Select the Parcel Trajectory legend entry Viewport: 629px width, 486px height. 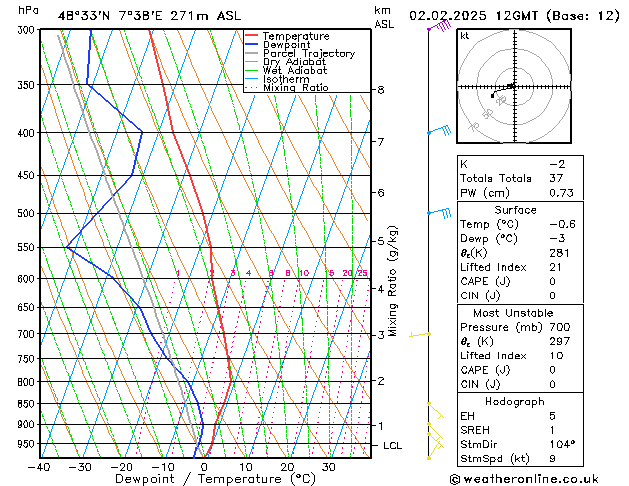pyautogui.click(x=308, y=54)
